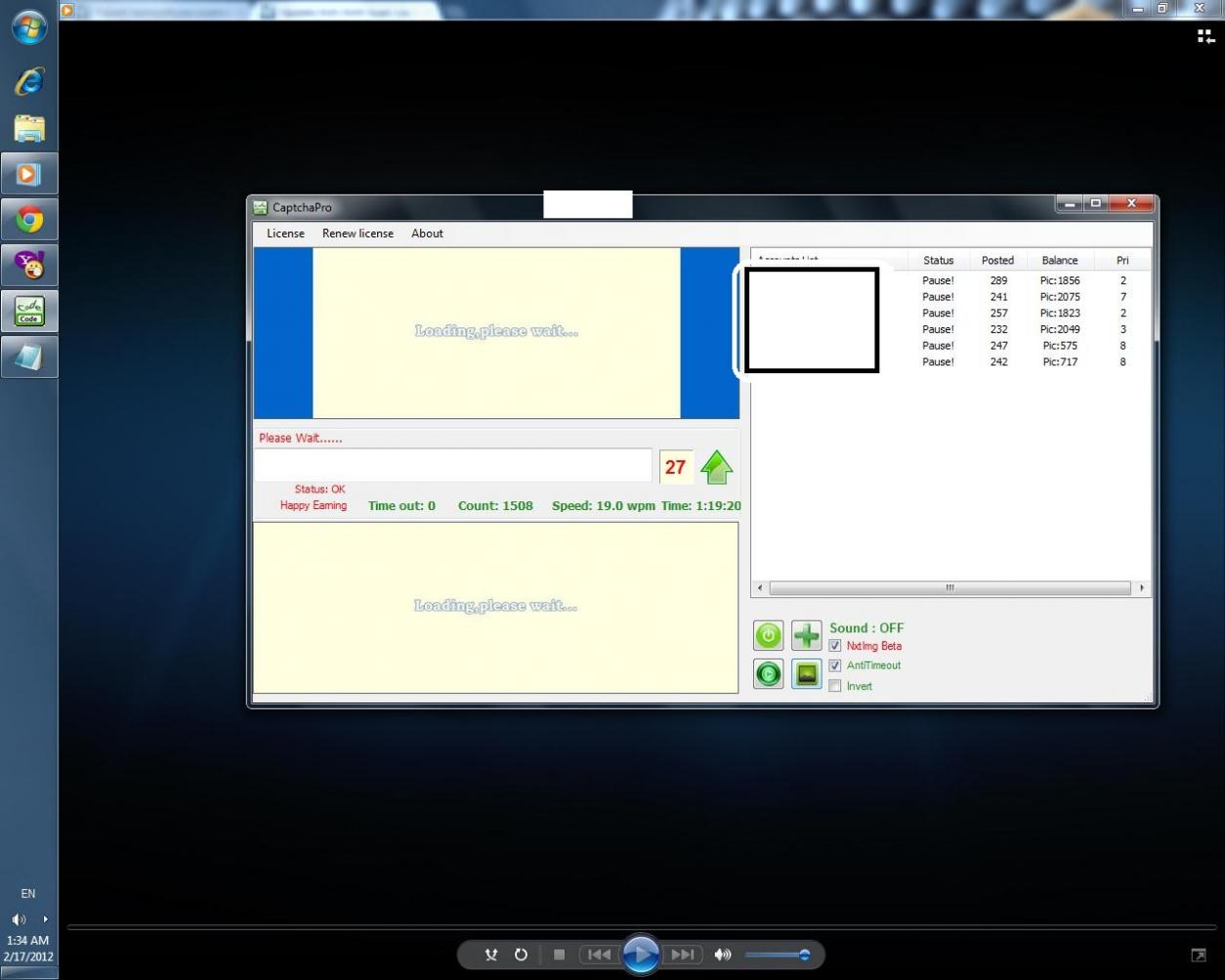Click the Time: 1:19:20 text
The image size is (1225, 980).
click(x=700, y=506)
